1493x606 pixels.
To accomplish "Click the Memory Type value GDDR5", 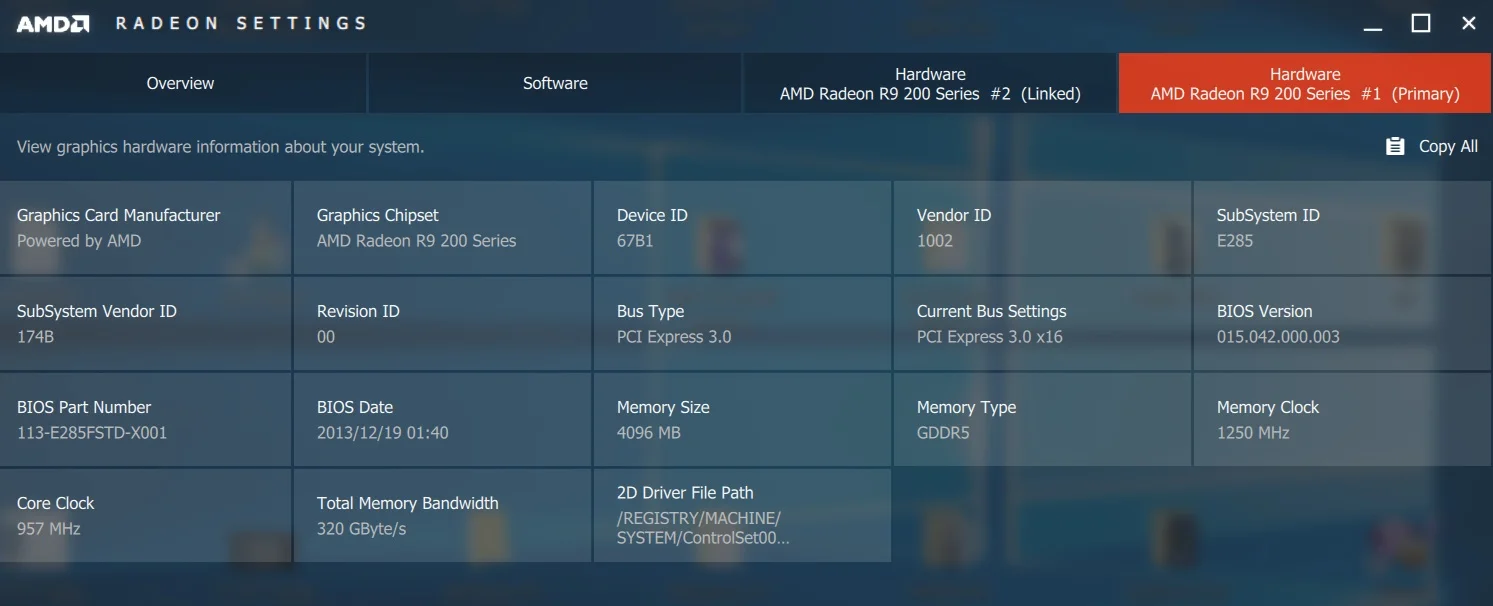I will pos(943,433).
